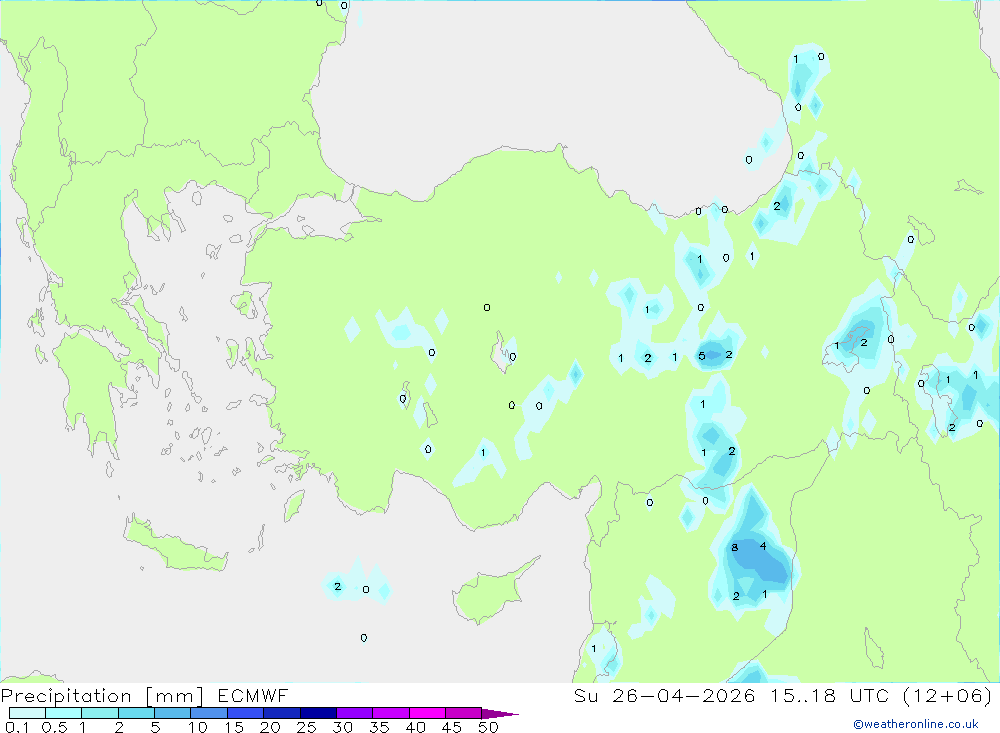Viewport: 1000px width, 733px height.
Task: Click the '(12+06)' forecast run label
Action: tap(948, 695)
